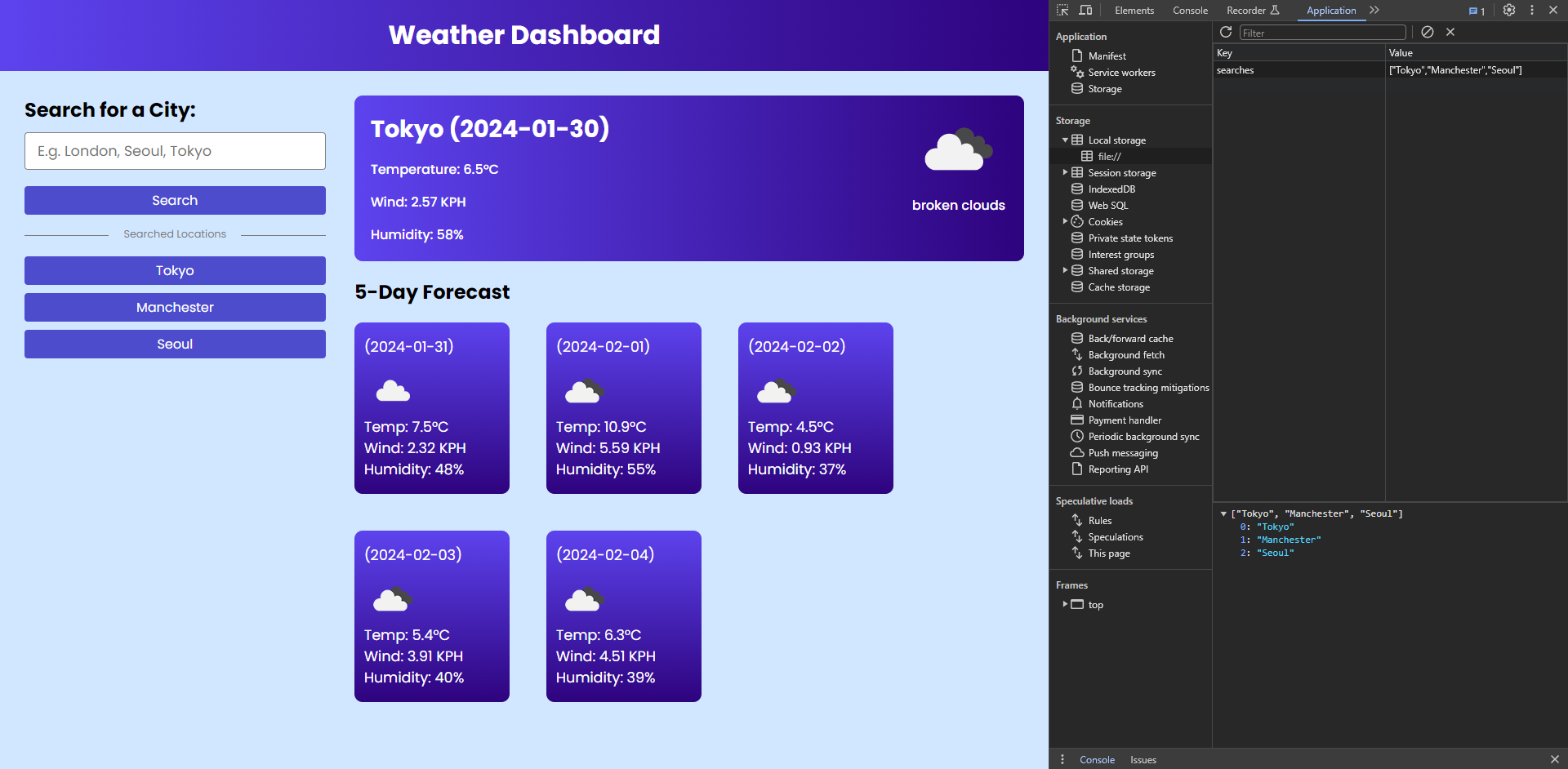The width and height of the screenshot is (1568, 769).
Task: Open Push messaging item
Action: (1123, 453)
